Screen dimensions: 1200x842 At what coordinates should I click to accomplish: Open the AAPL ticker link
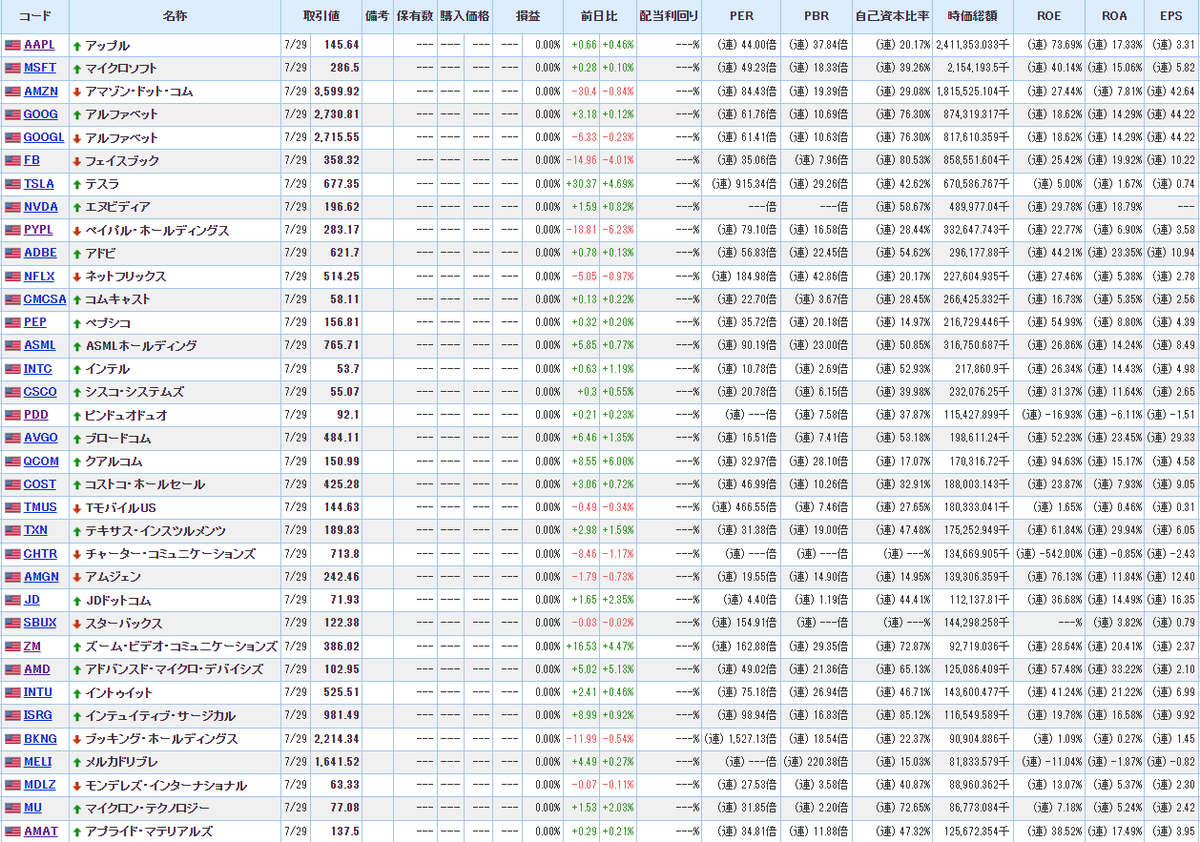pos(40,45)
